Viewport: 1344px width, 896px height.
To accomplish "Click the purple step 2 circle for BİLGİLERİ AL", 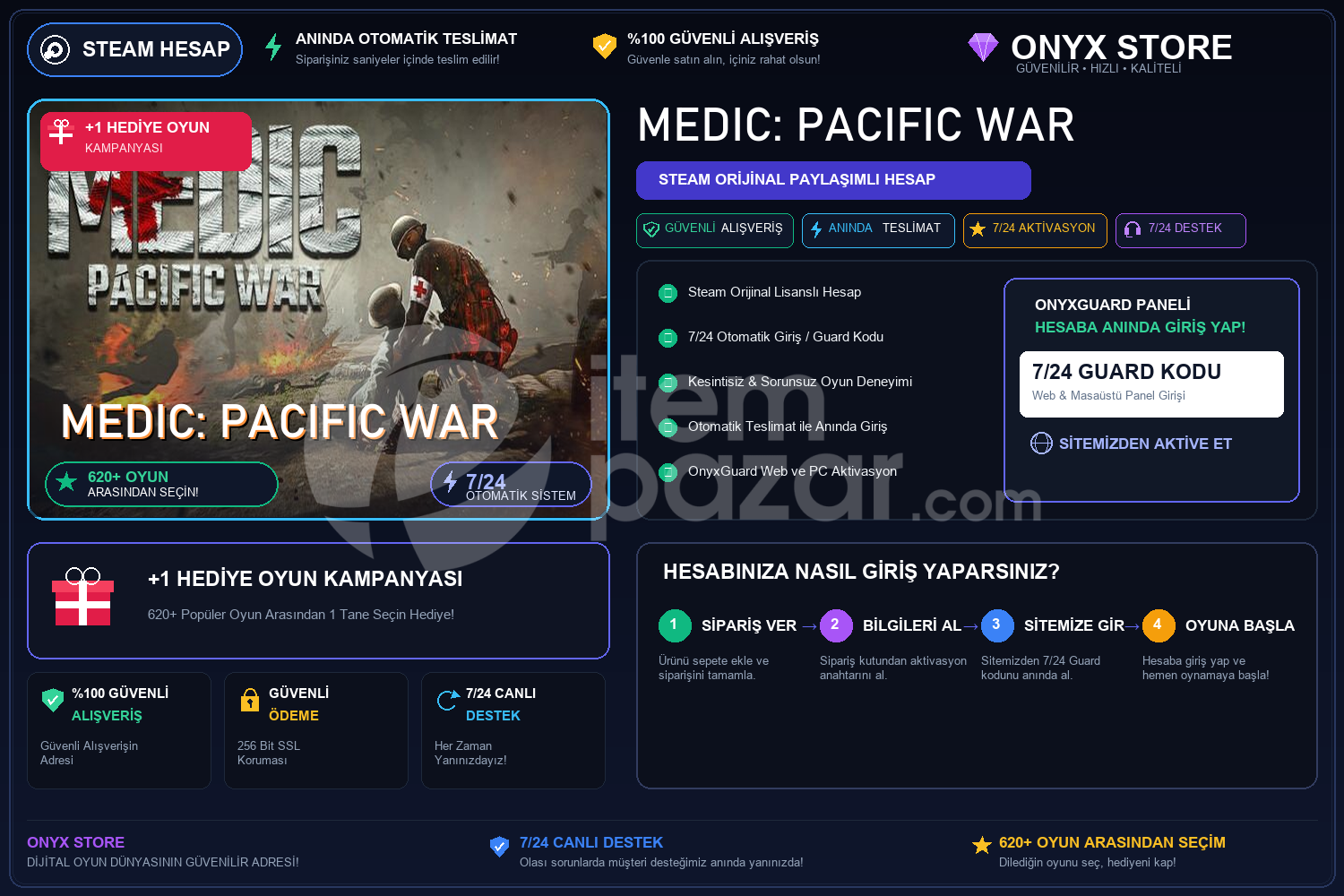I will click(x=836, y=625).
